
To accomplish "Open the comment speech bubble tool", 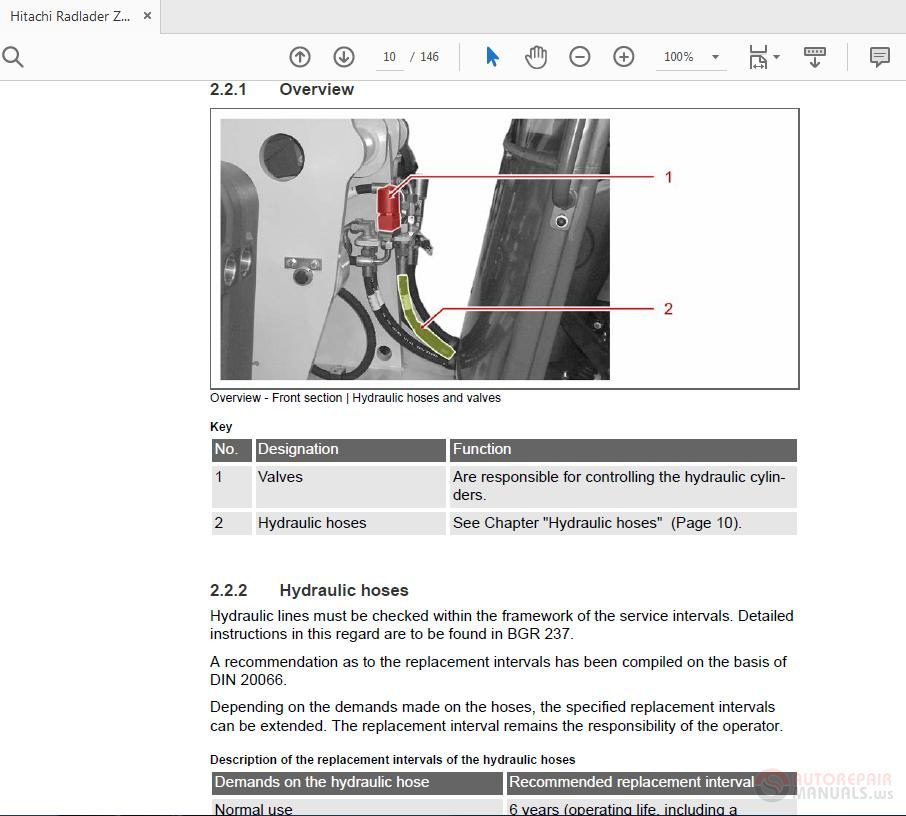I will coord(879,57).
